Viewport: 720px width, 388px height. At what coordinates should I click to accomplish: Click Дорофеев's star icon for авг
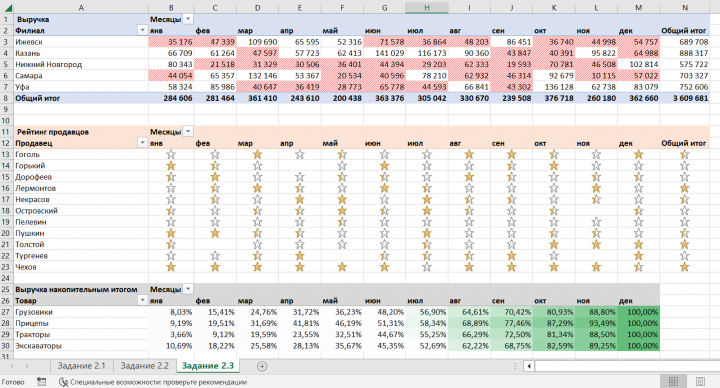(x=469, y=177)
